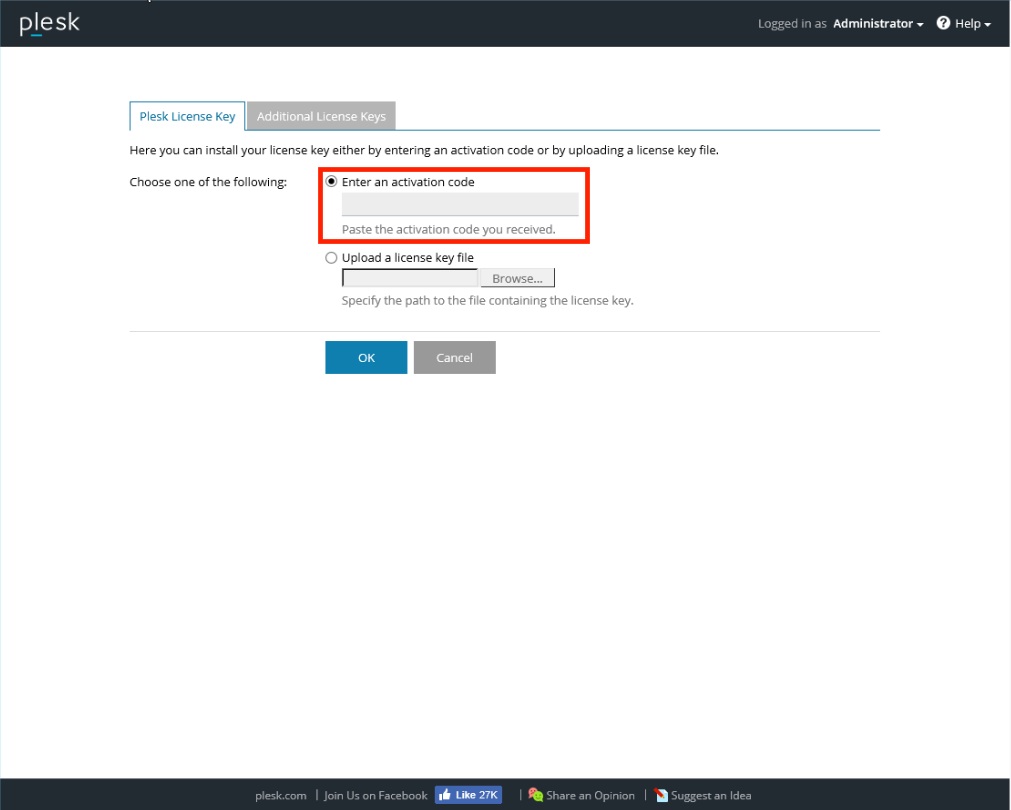Focus the activation code text field
Screen dimensions: 1011x810
pos(460,205)
